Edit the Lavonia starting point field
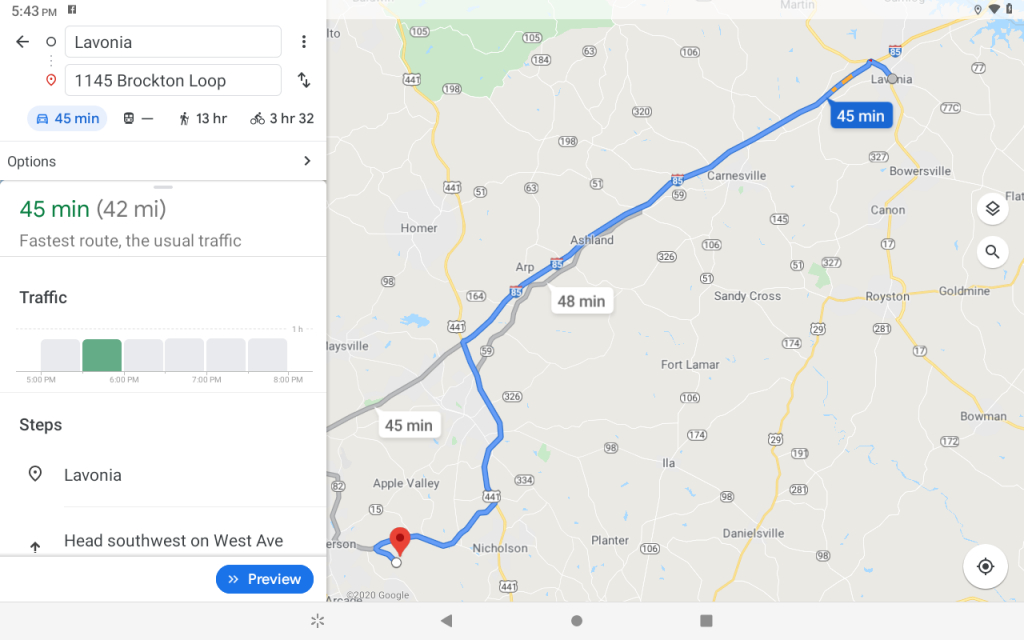 (173, 42)
